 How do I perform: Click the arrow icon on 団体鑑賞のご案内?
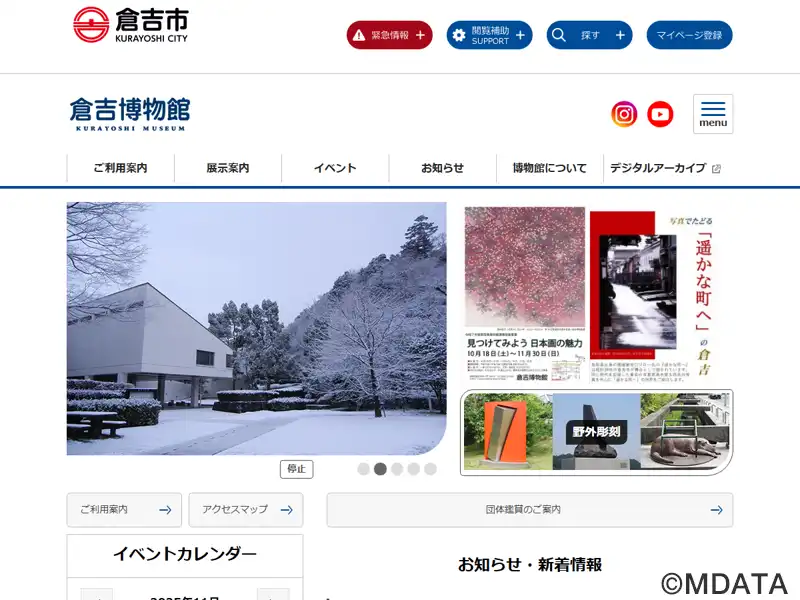pyautogui.click(x=716, y=510)
